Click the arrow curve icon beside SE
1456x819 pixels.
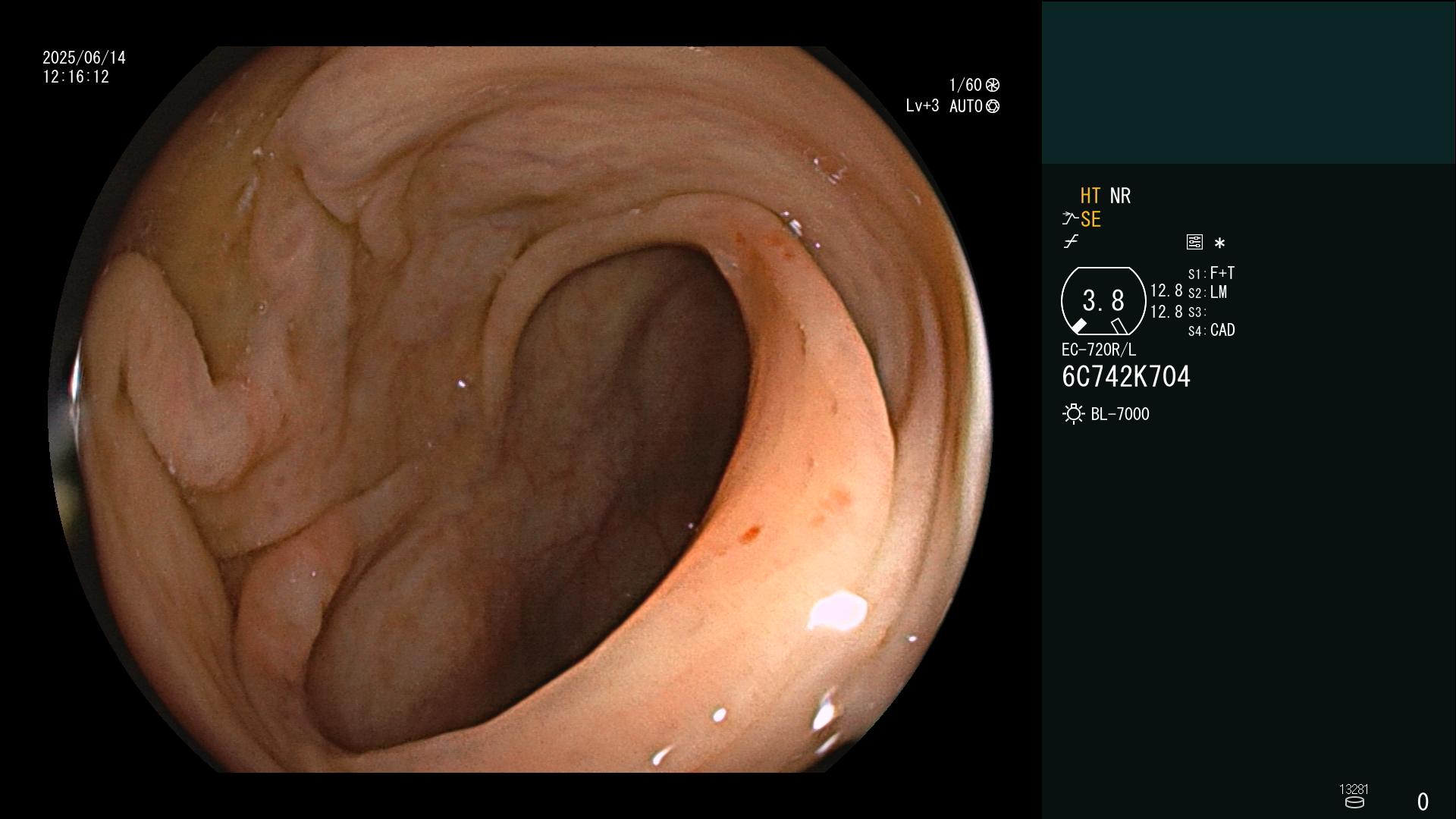click(x=1069, y=219)
